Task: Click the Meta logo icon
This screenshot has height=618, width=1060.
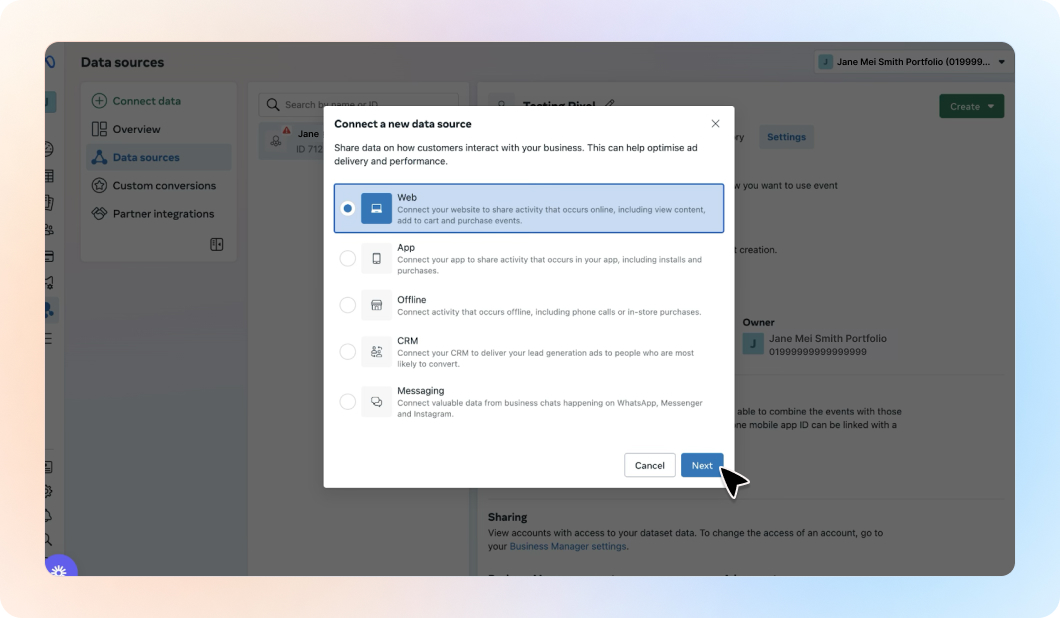Action: point(50,62)
